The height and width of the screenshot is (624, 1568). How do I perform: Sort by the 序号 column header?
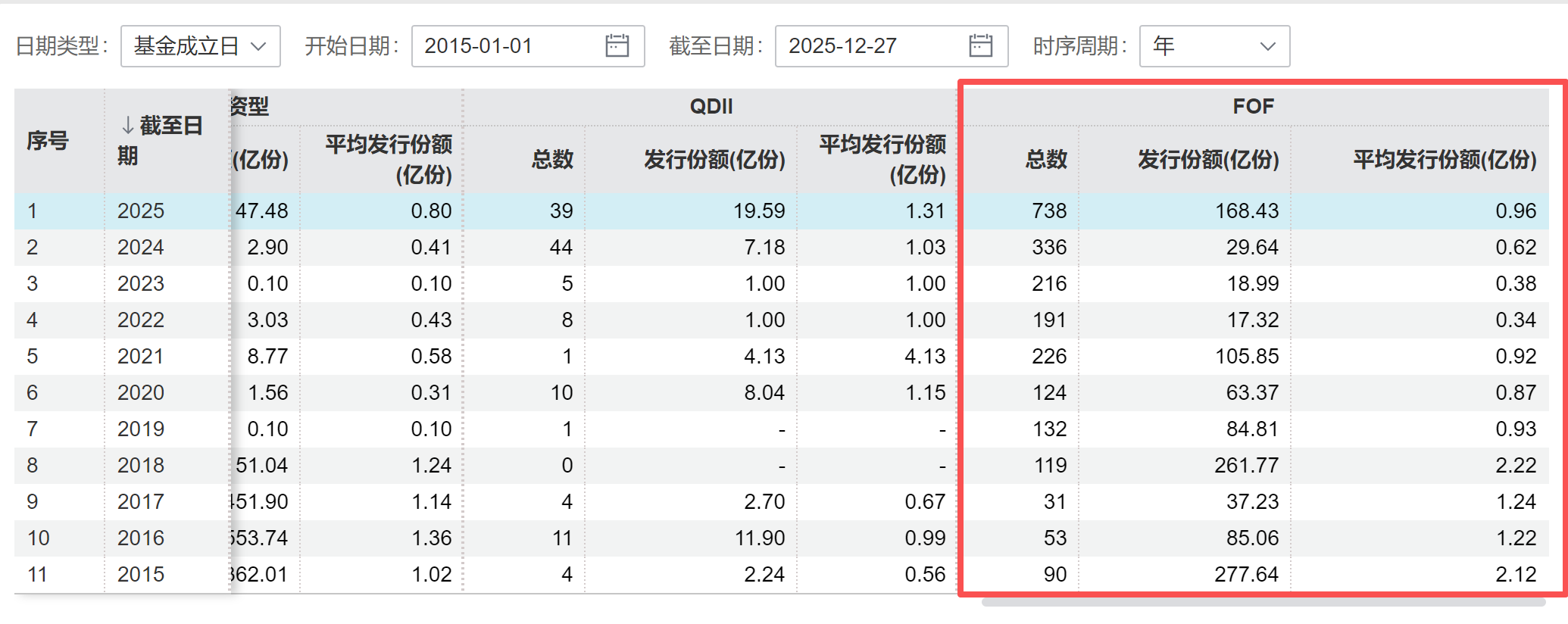pos(48,141)
